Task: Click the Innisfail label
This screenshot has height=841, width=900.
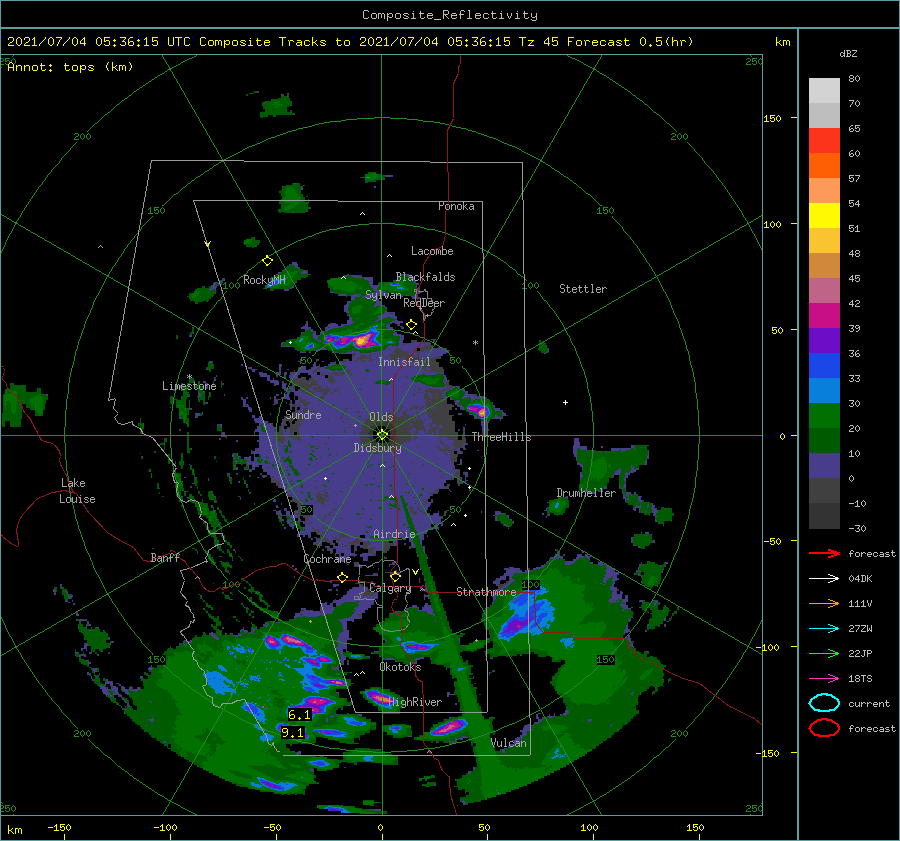Action: (x=404, y=362)
